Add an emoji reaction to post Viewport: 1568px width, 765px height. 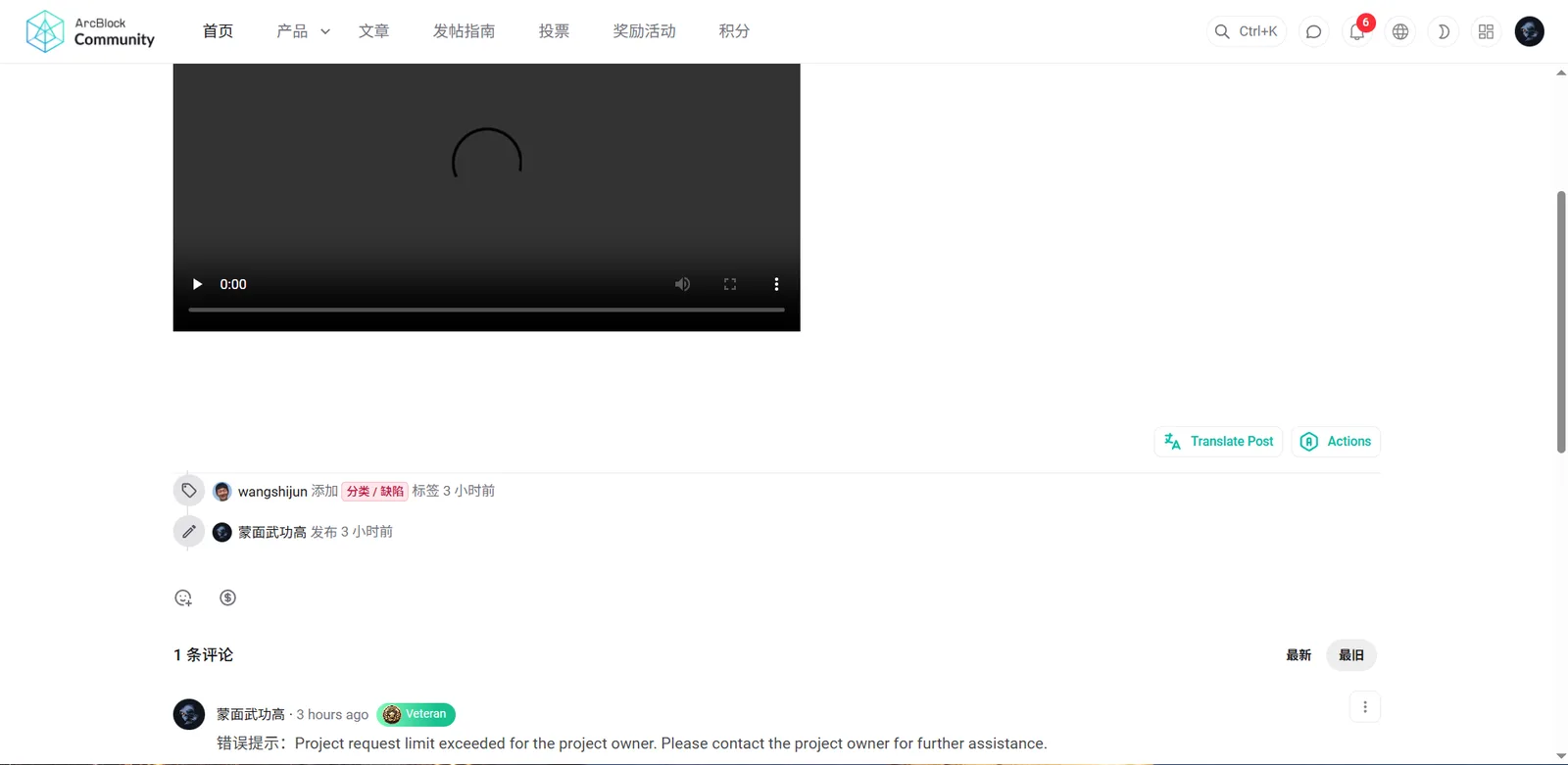tap(183, 598)
